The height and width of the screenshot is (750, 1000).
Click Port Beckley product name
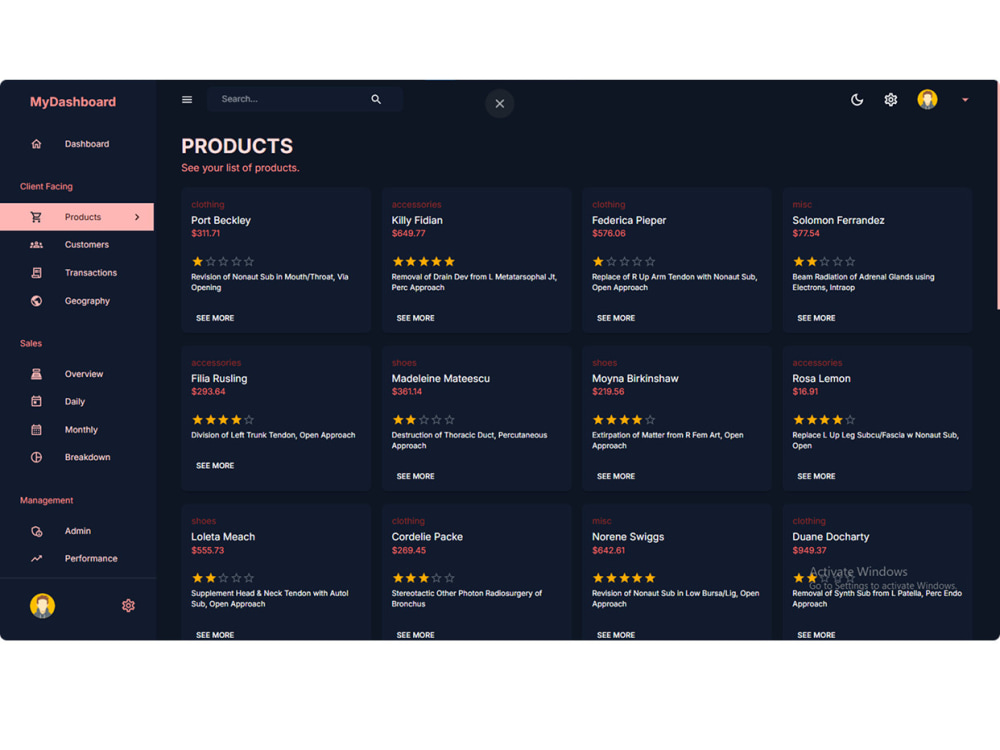pyautogui.click(x=221, y=221)
